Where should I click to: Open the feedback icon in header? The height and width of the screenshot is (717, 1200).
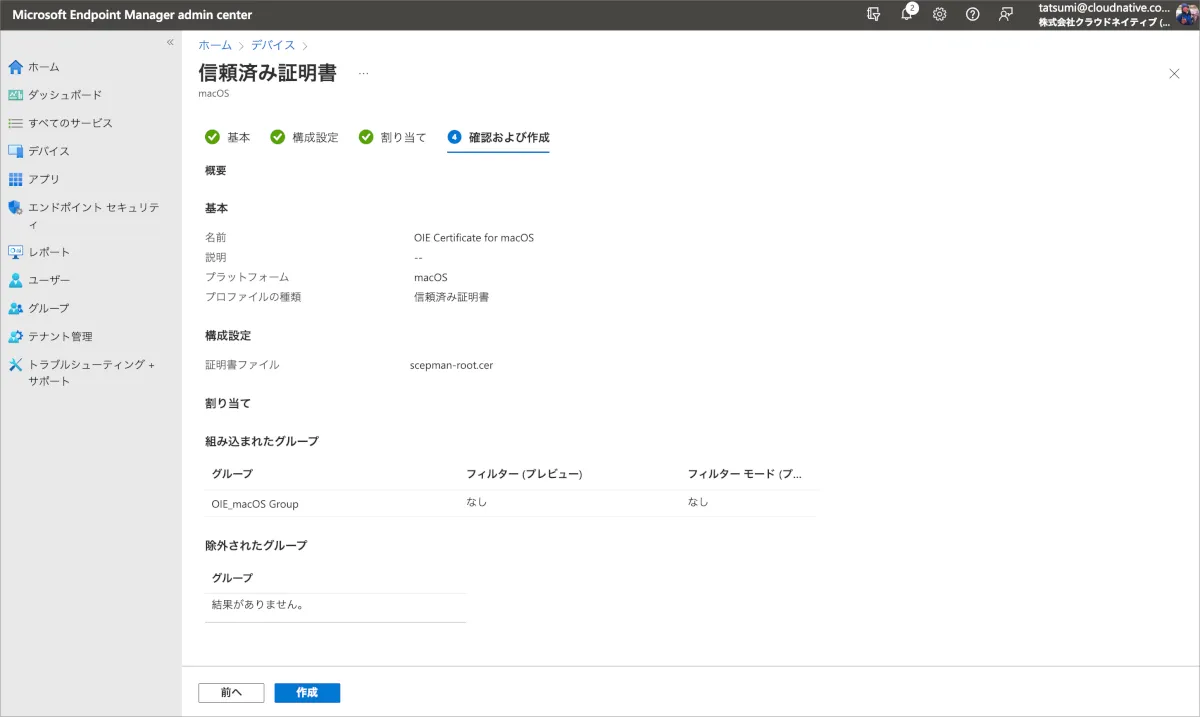pyautogui.click(x=1006, y=14)
